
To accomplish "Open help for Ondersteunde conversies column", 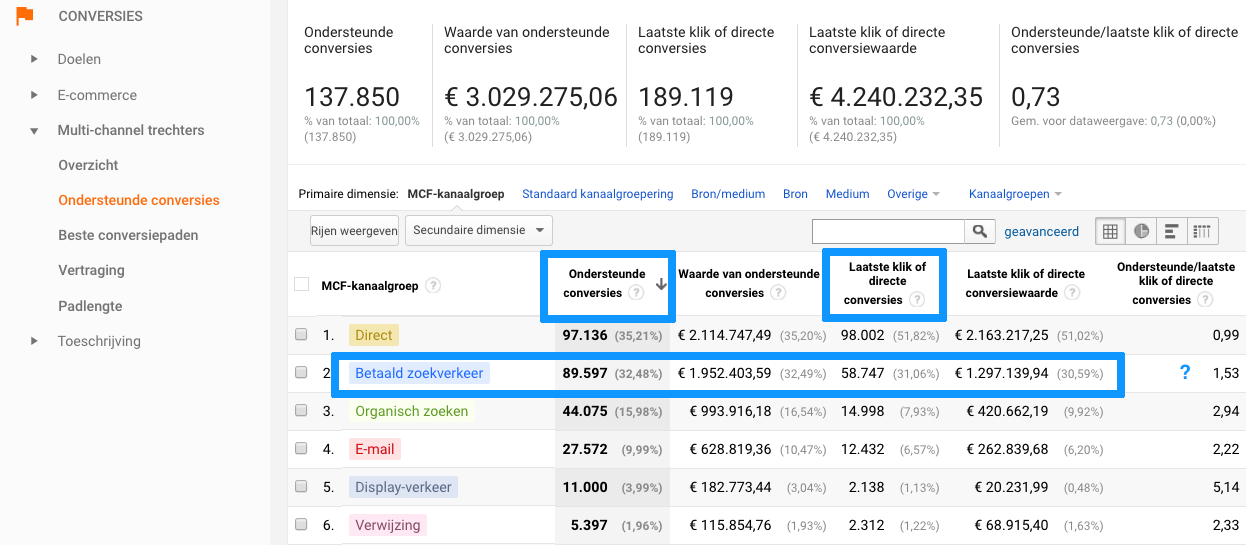I will tap(634, 293).
